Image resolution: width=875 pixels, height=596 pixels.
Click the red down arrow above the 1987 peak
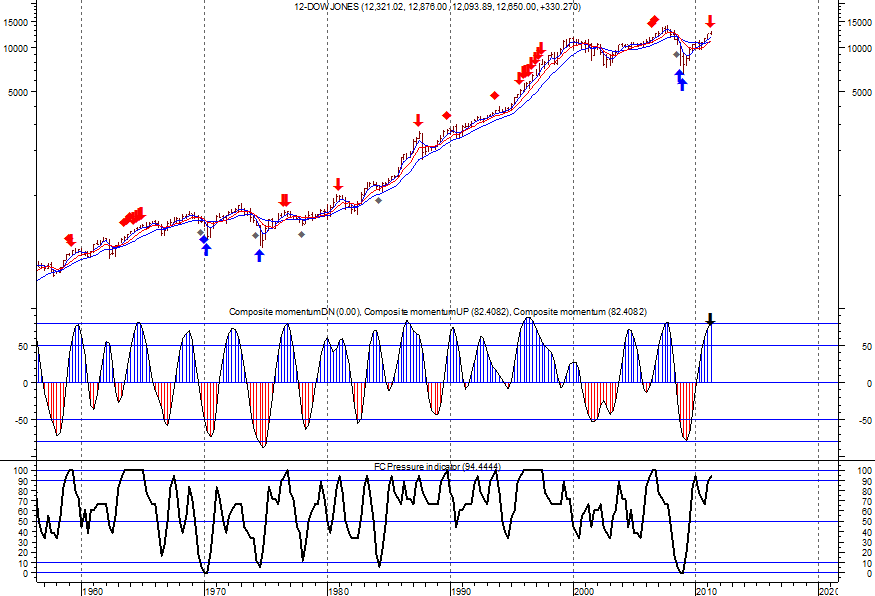coord(418,120)
